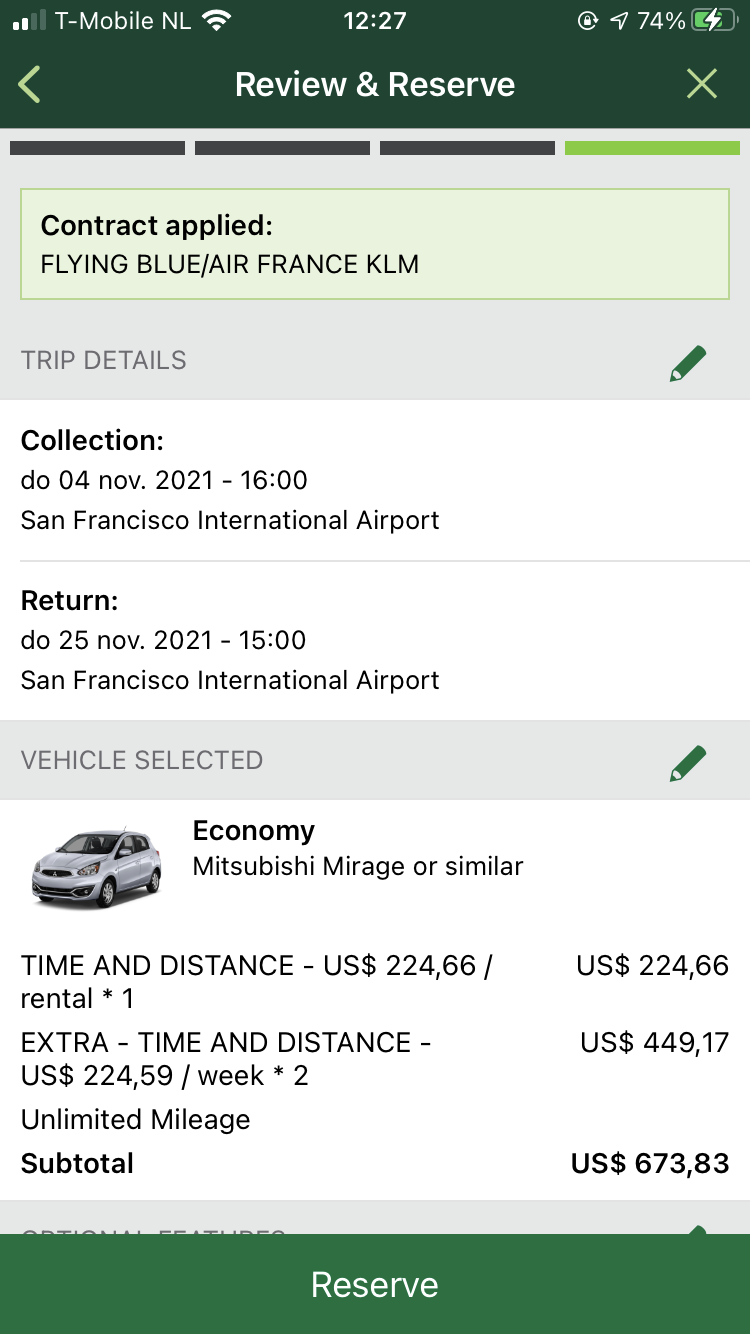
Task: Tap the Flying Blue contract applied banner
Action: 375,244
